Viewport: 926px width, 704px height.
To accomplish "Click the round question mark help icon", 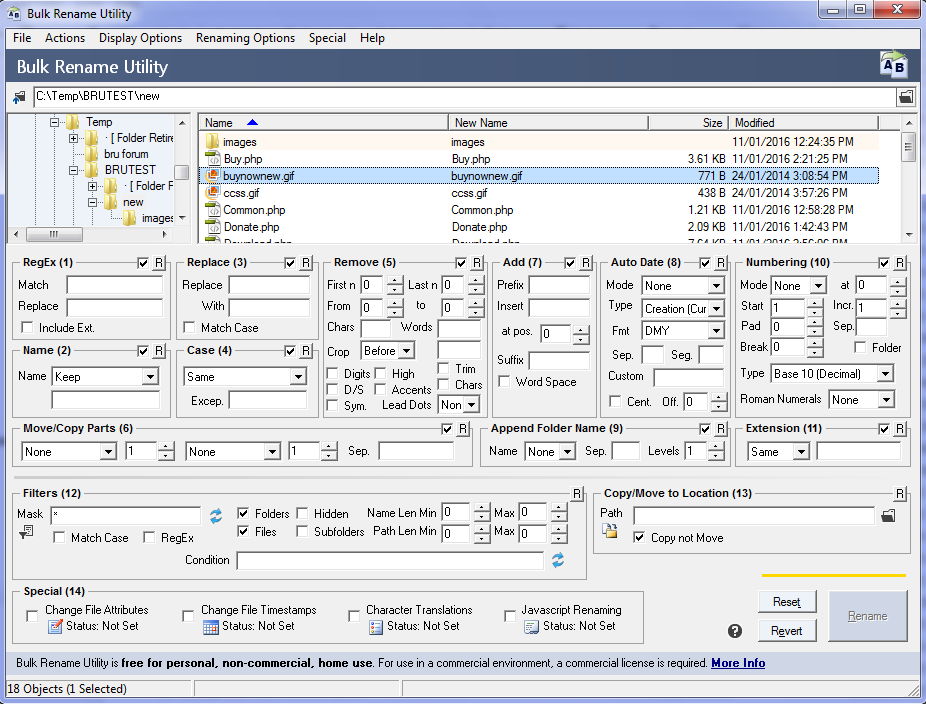I will pos(735,631).
